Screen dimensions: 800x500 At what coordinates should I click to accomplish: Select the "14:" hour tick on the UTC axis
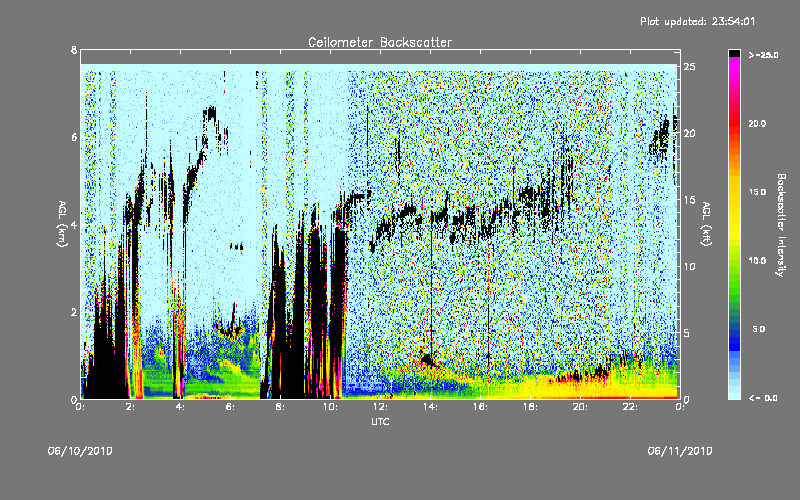430,407
